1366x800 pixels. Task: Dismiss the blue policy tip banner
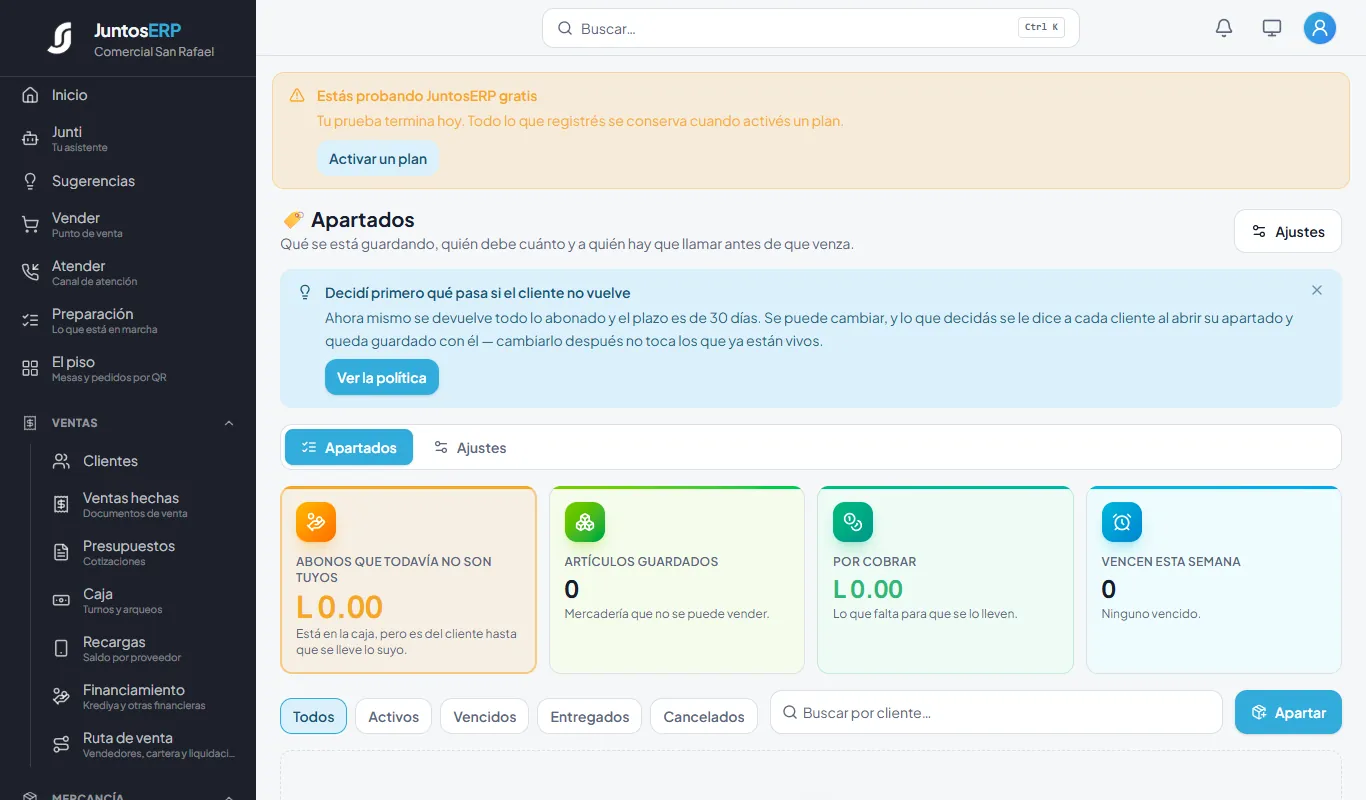click(1317, 290)
